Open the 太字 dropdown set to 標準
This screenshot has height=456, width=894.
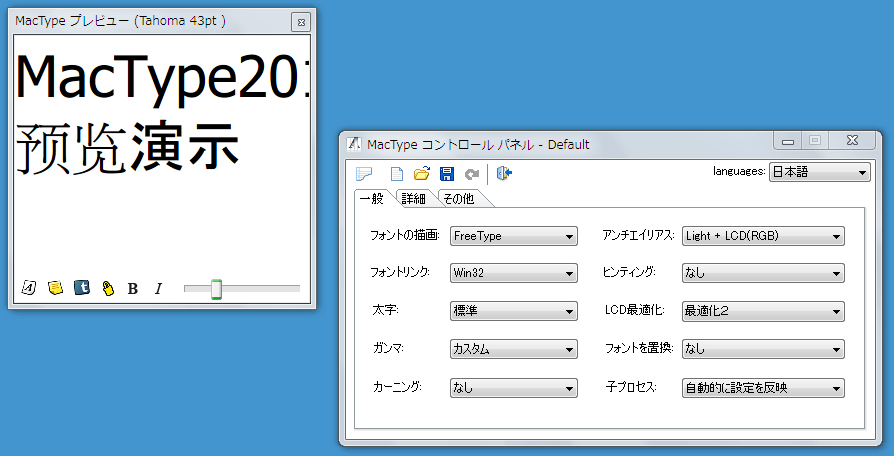point(514,311)
